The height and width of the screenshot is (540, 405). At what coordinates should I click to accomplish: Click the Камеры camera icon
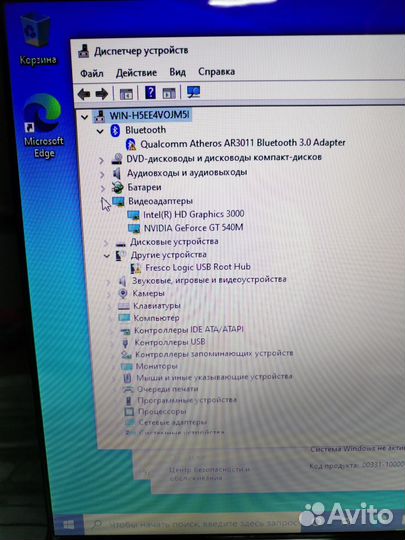pos(123,294)
